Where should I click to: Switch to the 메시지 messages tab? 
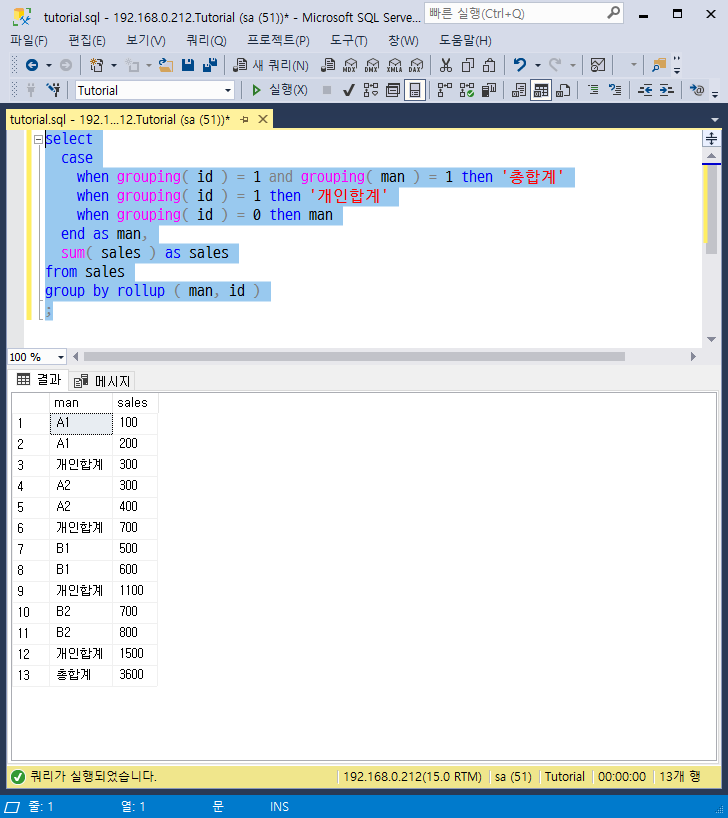tap(102, 381)
